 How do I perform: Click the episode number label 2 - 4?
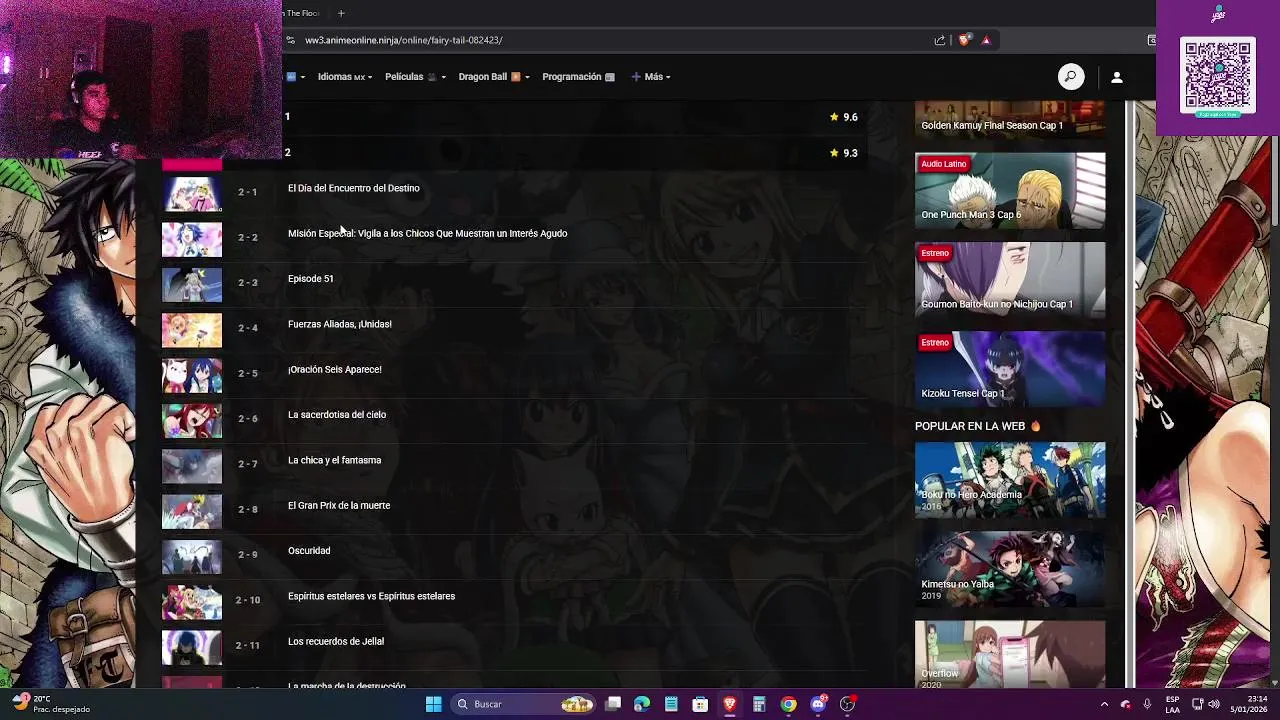(247, 328)
